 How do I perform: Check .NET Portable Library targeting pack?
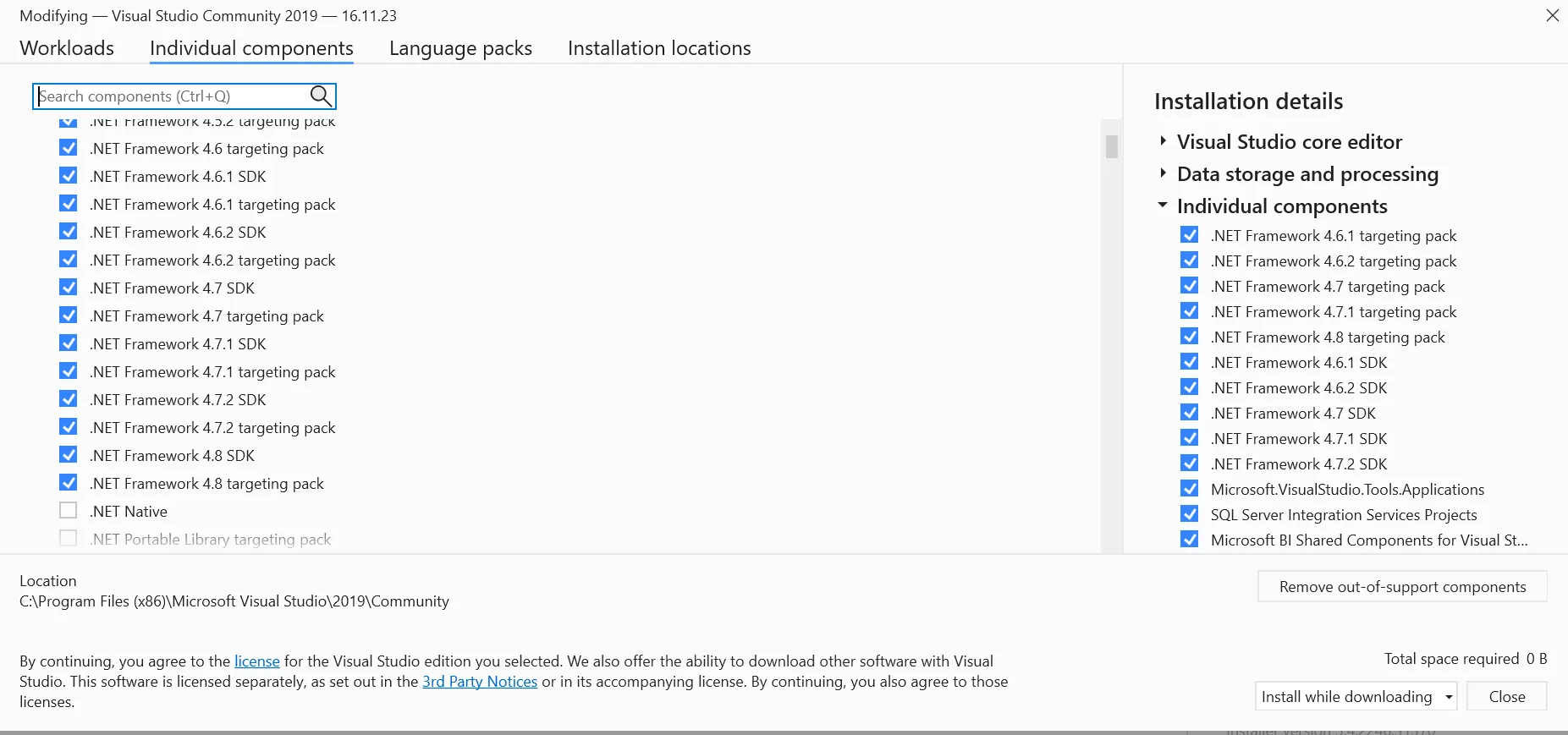(x=69, y=539)
